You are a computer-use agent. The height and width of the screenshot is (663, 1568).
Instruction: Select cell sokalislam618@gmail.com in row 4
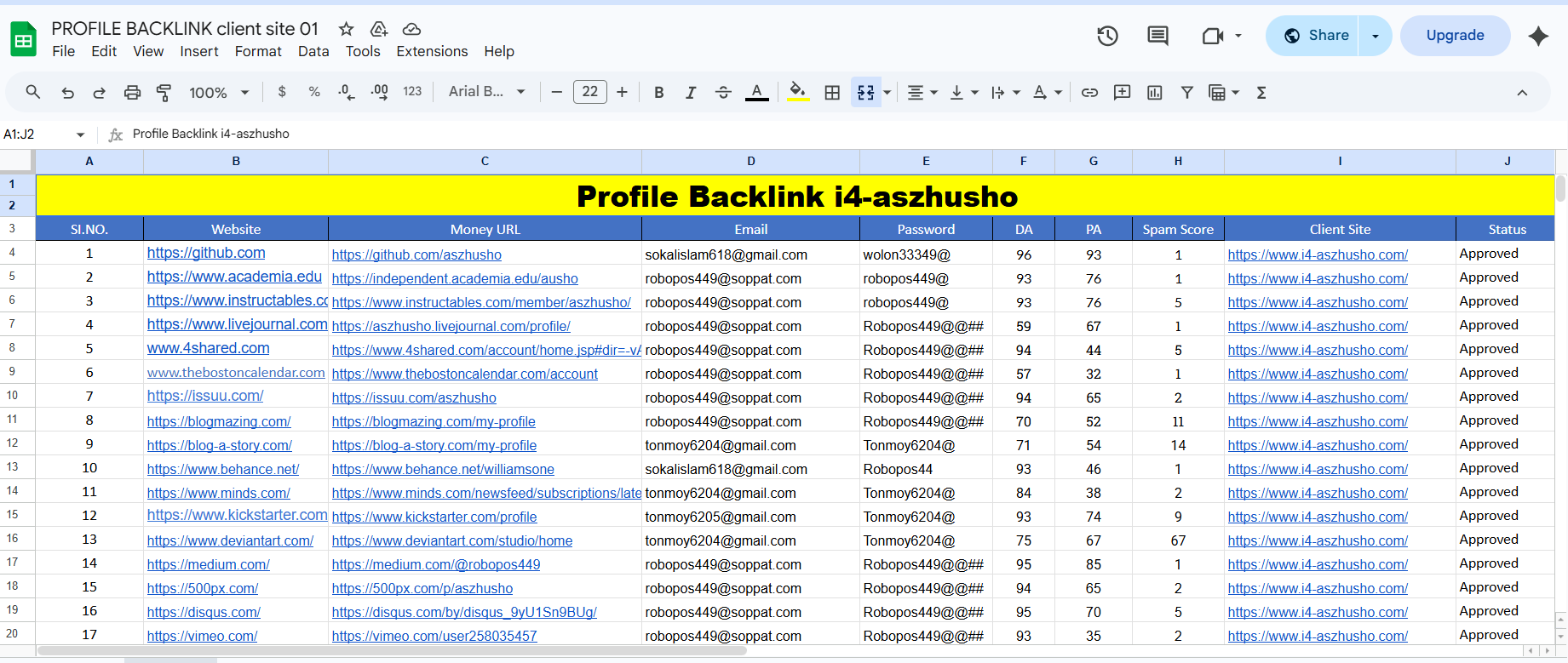click(x=750, y=254)
